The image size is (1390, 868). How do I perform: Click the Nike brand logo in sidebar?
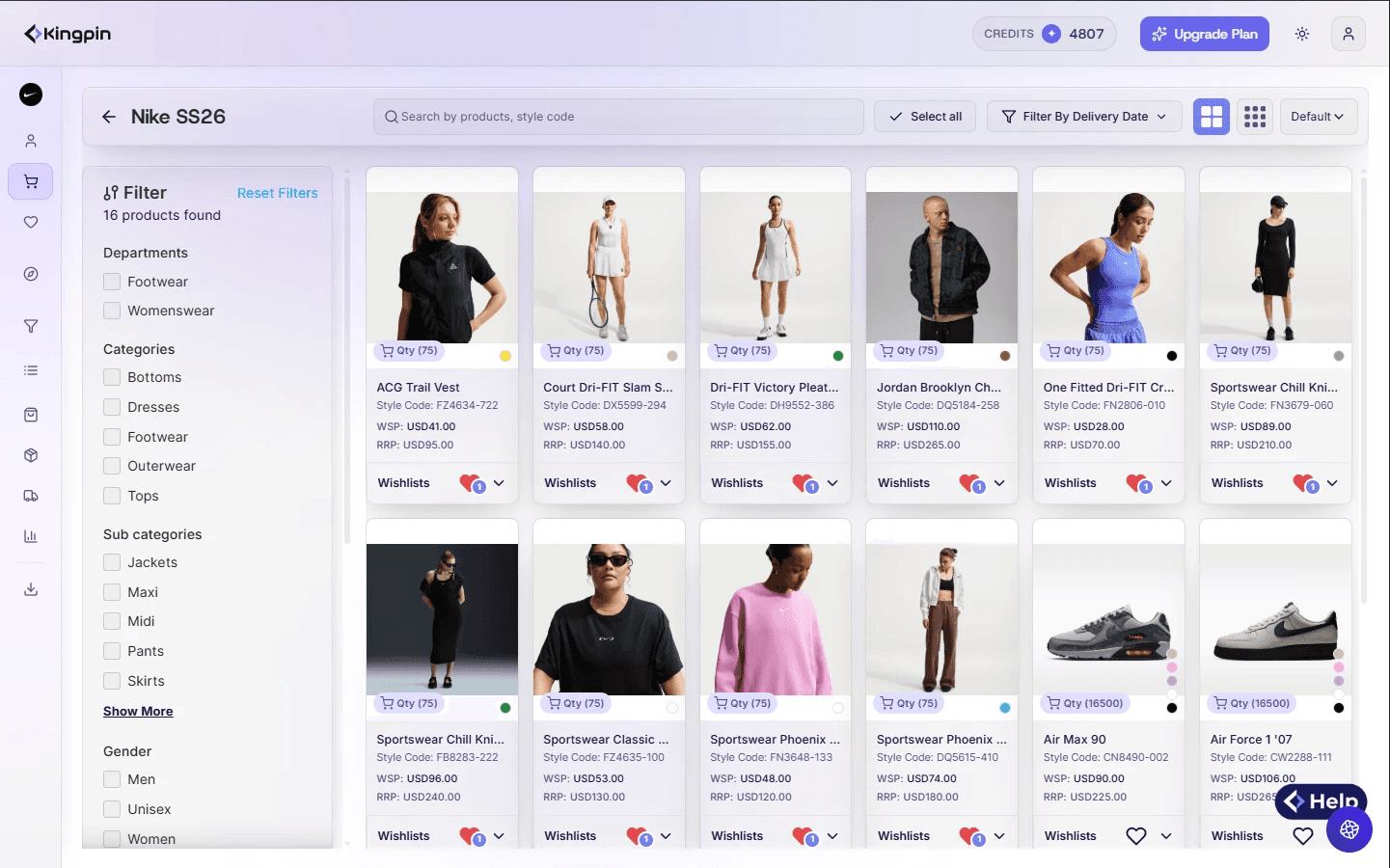pos(31,95)
